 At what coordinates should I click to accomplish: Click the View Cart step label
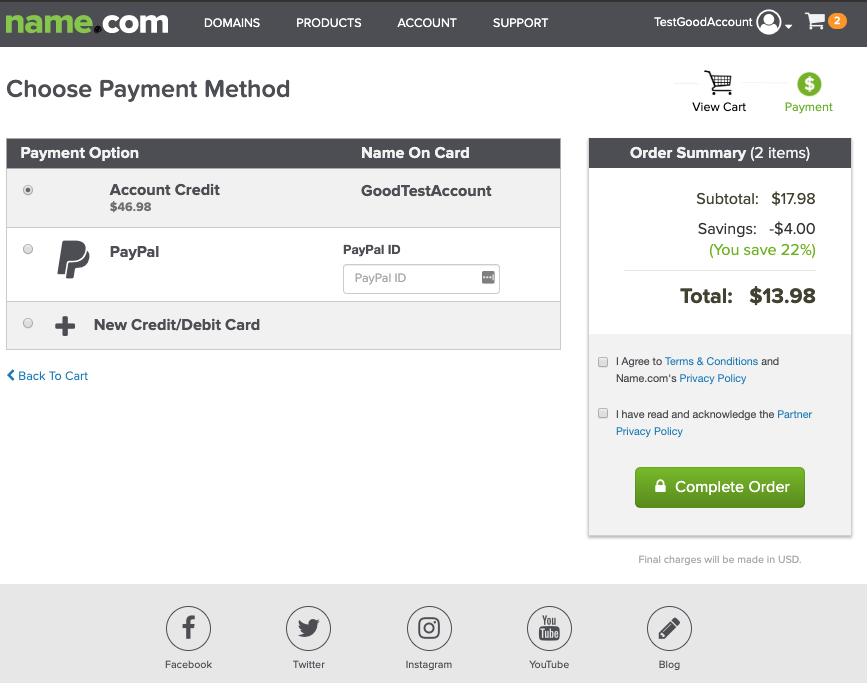click(719, 107)
